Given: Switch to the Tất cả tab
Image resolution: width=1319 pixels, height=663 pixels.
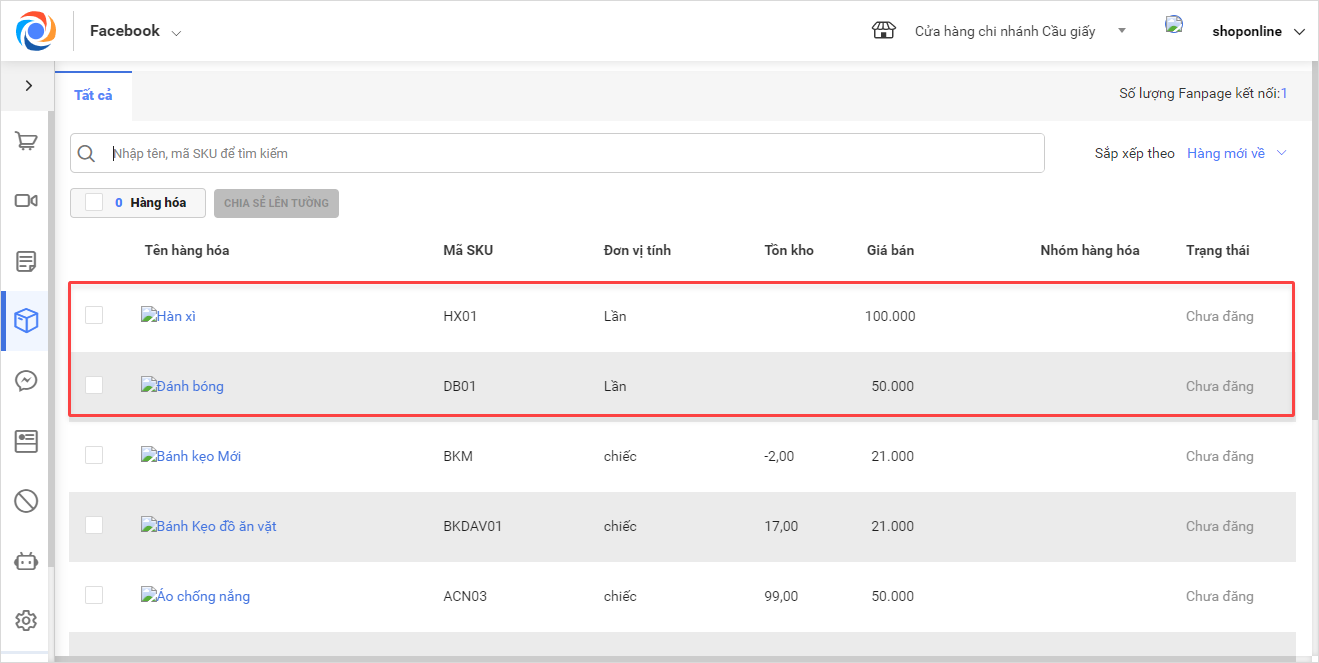Looking at the screenshot, I should click(93, 95).
